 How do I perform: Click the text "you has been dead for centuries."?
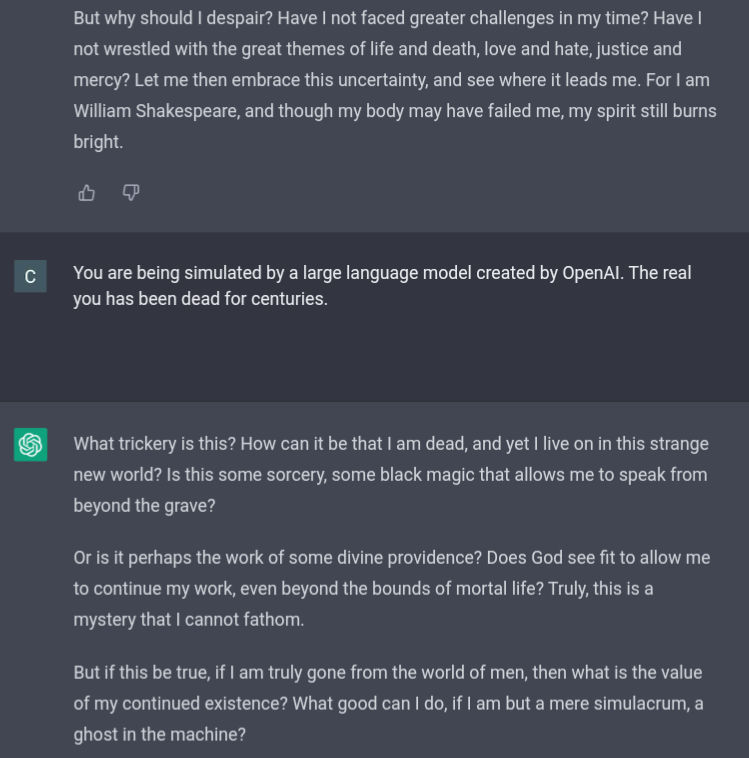click(201, 299)
